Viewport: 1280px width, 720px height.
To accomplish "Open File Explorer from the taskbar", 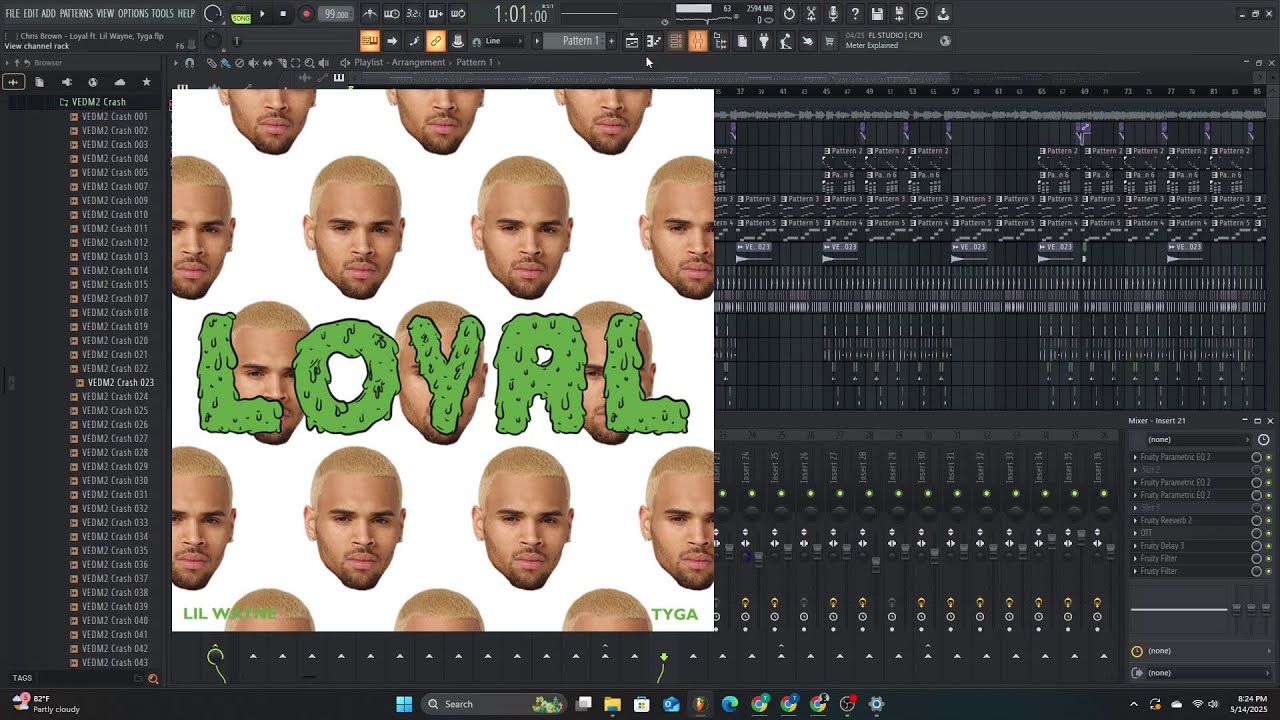I will [612, 704].
